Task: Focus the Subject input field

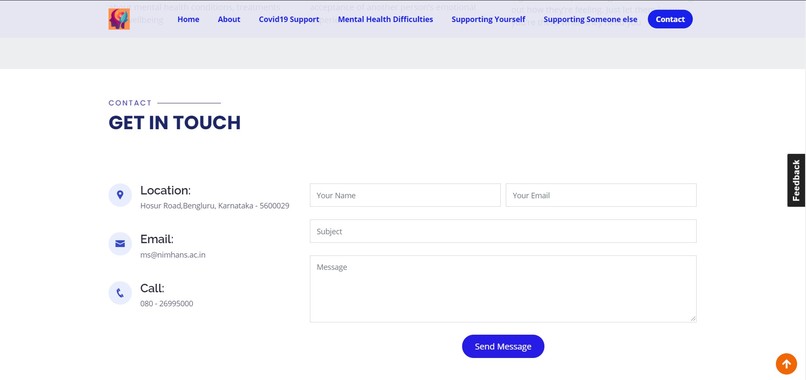Action: (503, 231)
